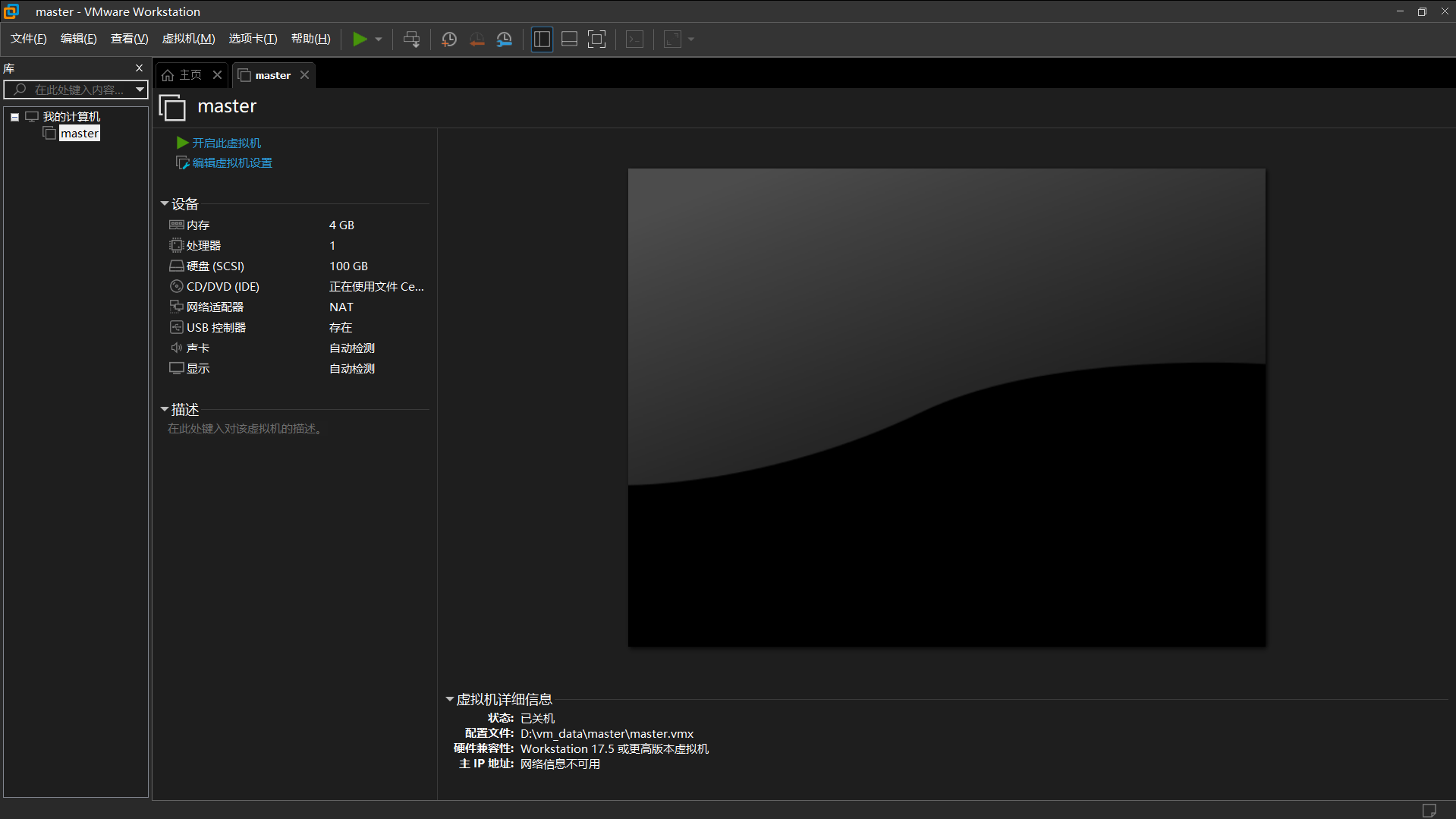
Task: Select 我的计算机 in the library tree
Action: pyautogui.click(x=71, y=117)
